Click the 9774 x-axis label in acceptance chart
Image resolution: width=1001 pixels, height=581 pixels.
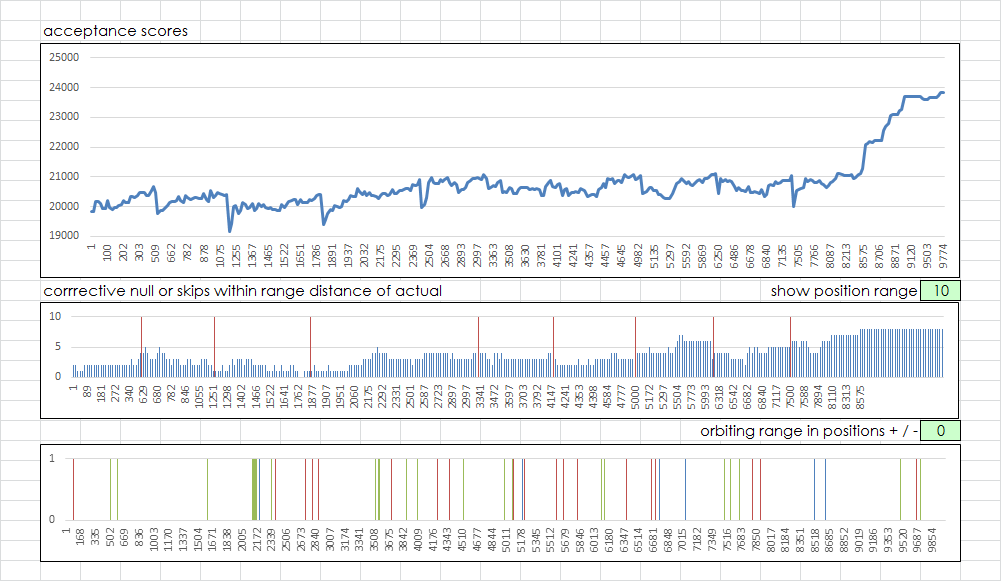[943, 255]
